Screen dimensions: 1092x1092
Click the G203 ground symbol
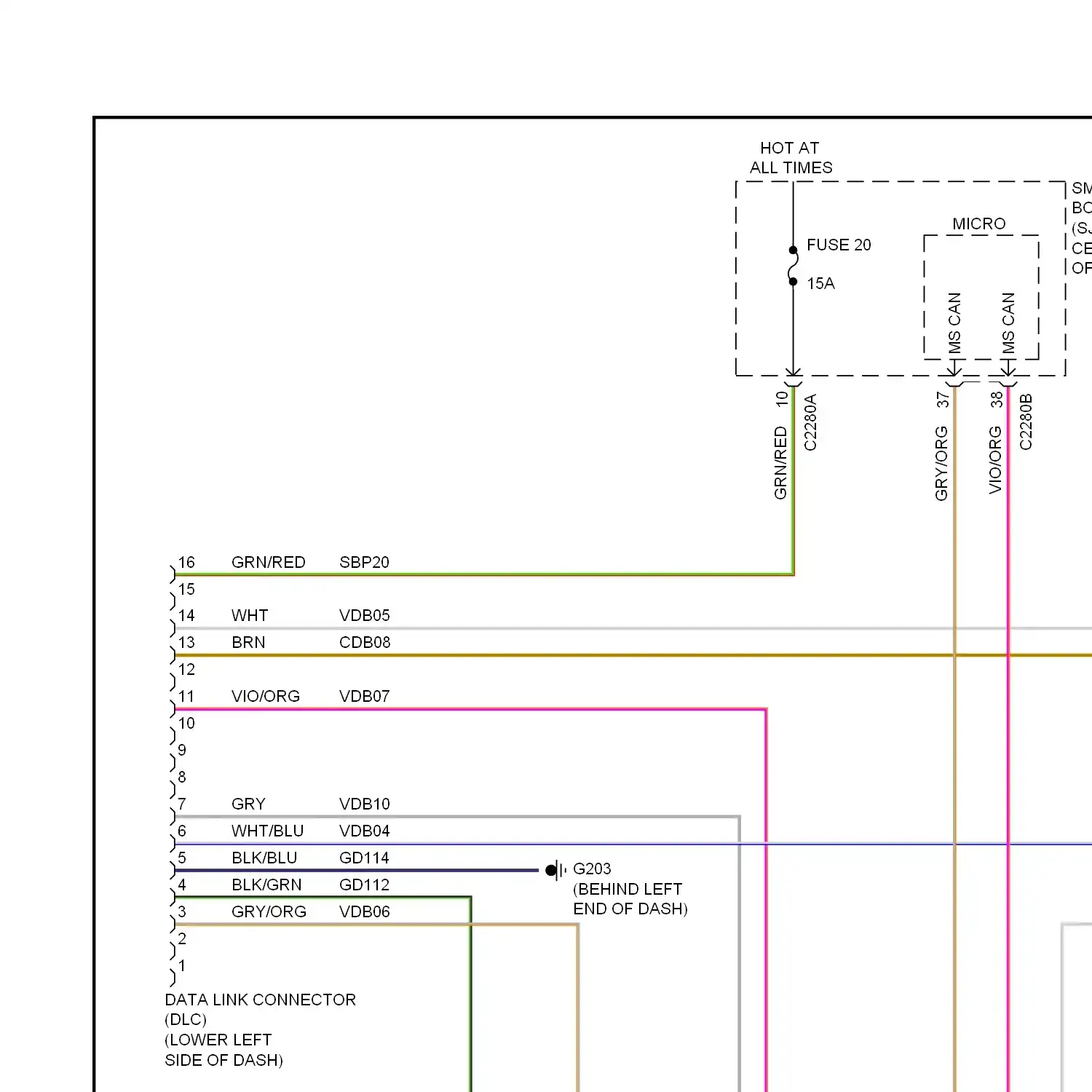tap(556, 870)
